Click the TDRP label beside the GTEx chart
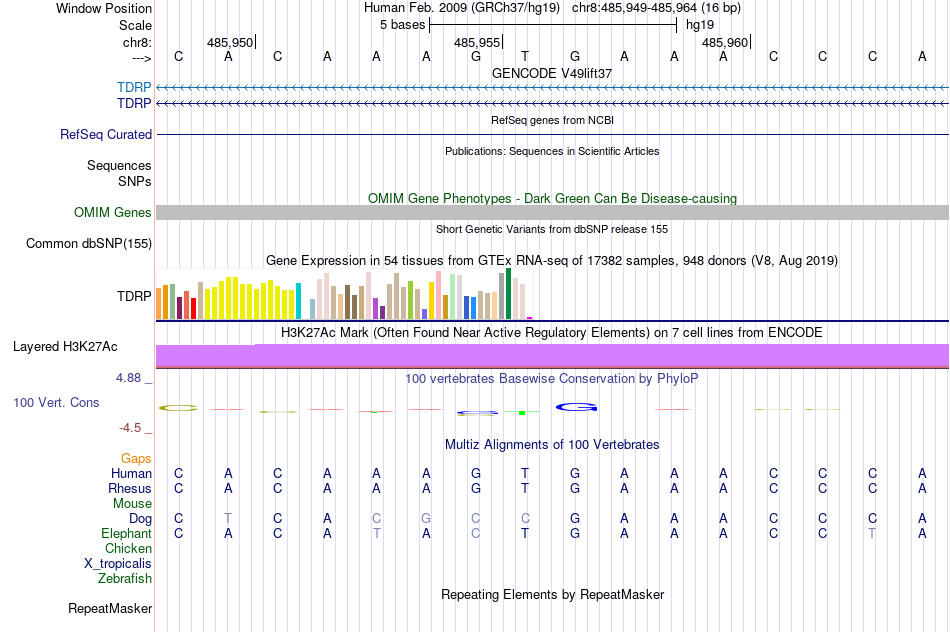950x632 pixels. [x=134, y=296]
